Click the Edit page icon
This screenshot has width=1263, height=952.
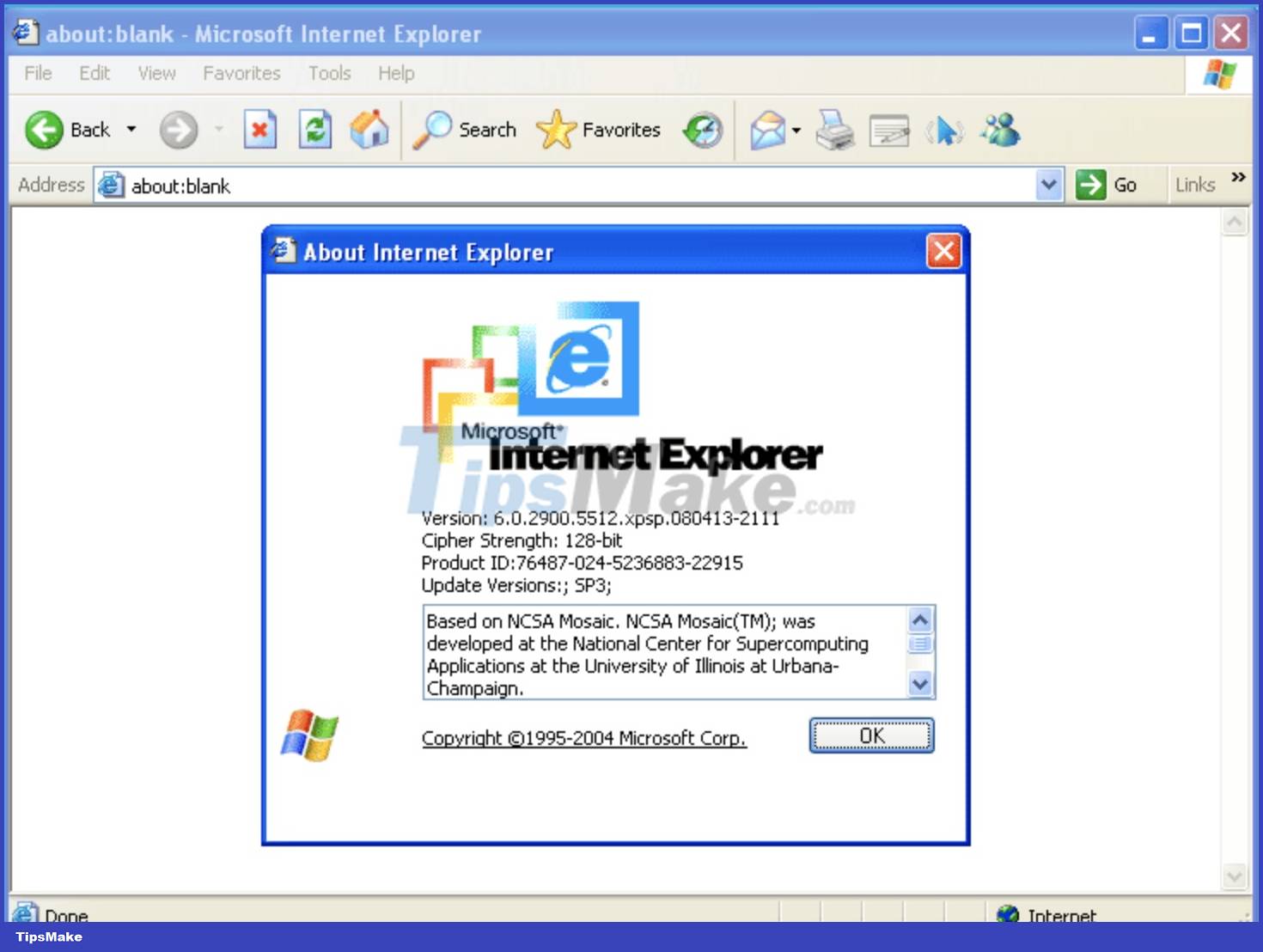(888, 130)
